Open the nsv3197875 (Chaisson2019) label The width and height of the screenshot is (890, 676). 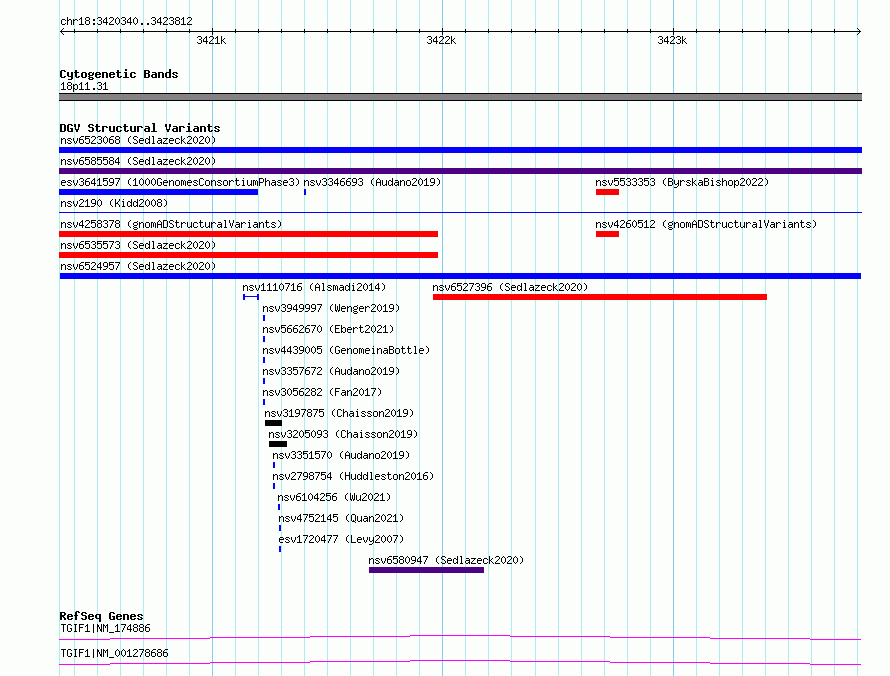pos(339,413)
